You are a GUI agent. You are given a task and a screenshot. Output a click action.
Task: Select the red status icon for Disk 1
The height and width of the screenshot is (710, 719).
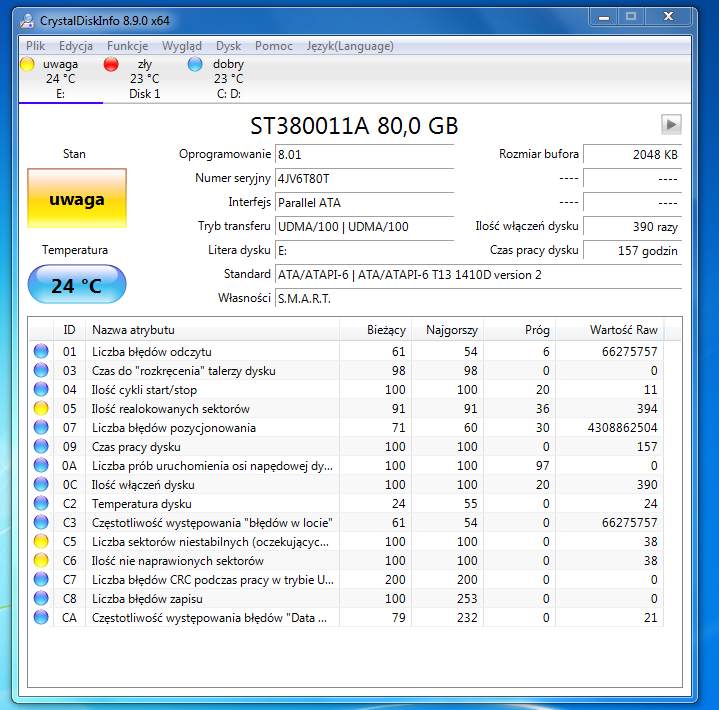(x=111, y=64)
